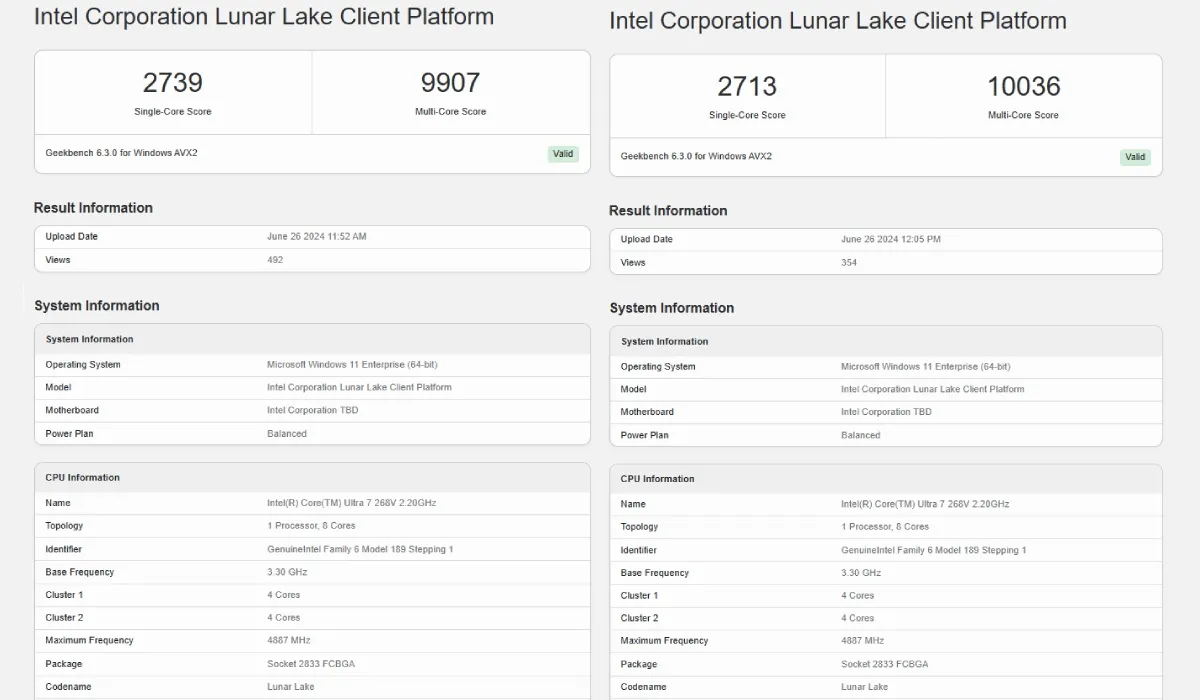
Task: Click the left Microsoft Windows 11 Enterprise value
Action: pyautogui.click(x=351, y=365)
